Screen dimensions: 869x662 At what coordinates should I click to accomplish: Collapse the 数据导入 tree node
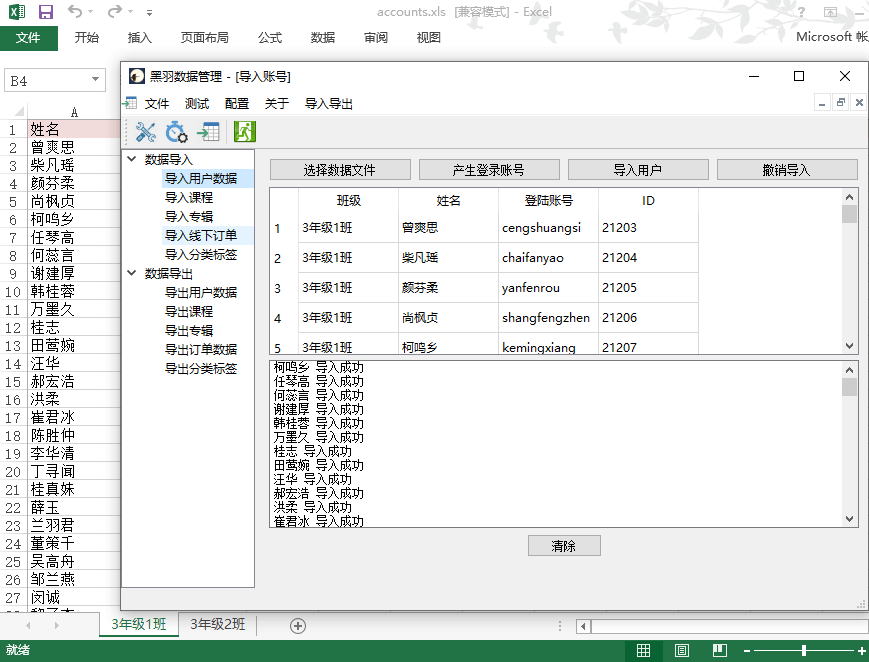coord(132,159)
